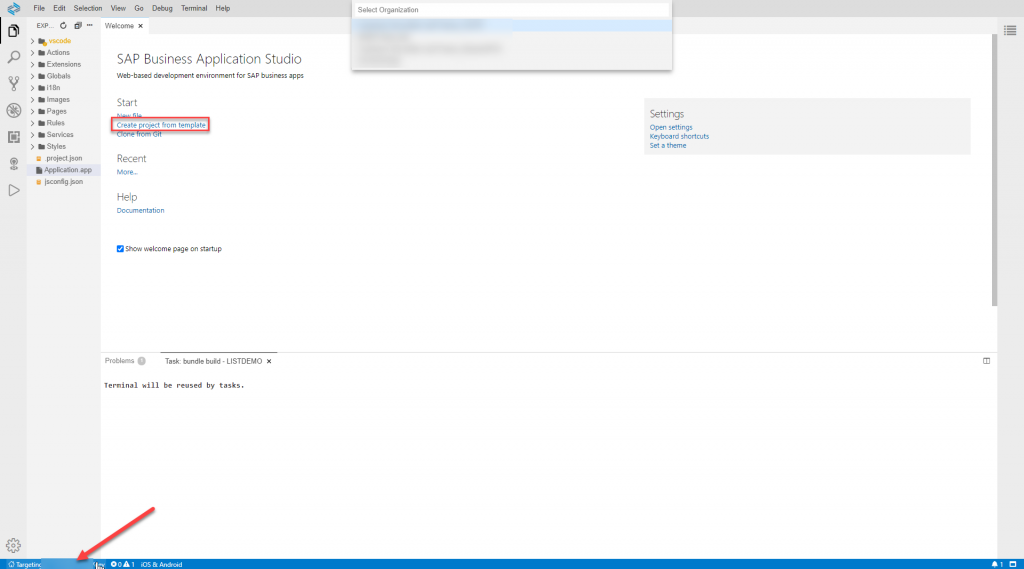Open the Debug menu
Screen dimensions: 1024x569
point(162,8)
